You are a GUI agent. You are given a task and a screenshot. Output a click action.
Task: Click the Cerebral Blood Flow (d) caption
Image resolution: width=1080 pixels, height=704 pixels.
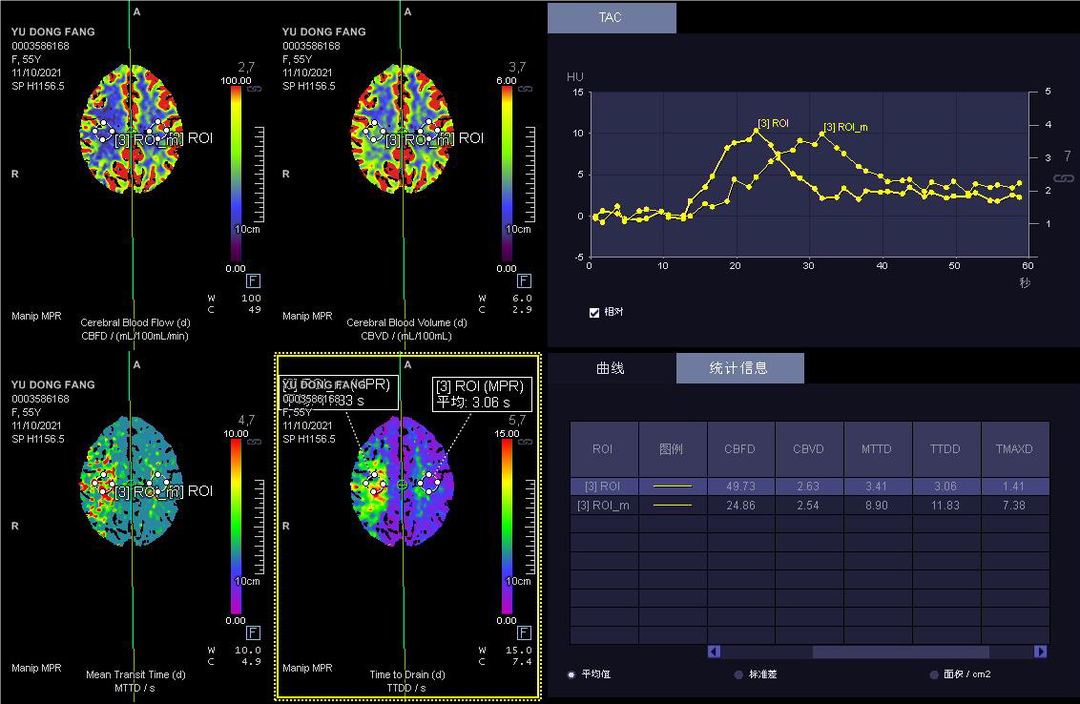135,322
